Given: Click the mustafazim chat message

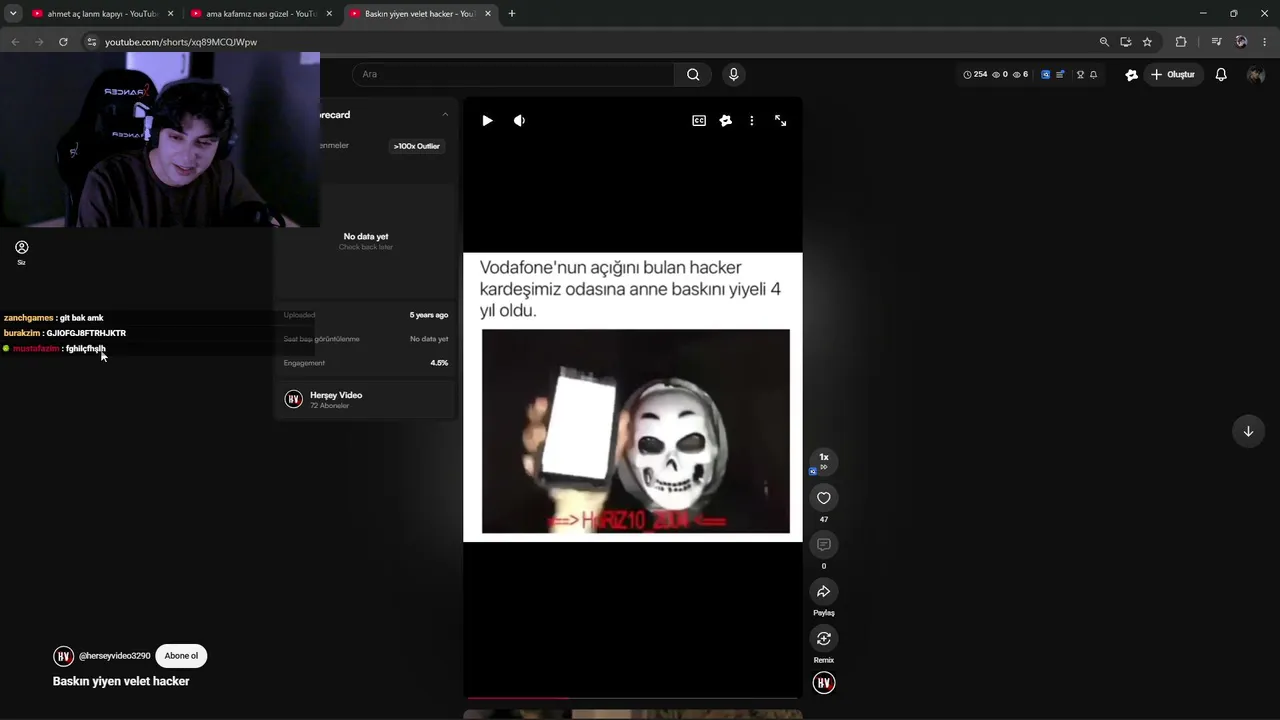Looking at the screenshot, I should 55,349.
